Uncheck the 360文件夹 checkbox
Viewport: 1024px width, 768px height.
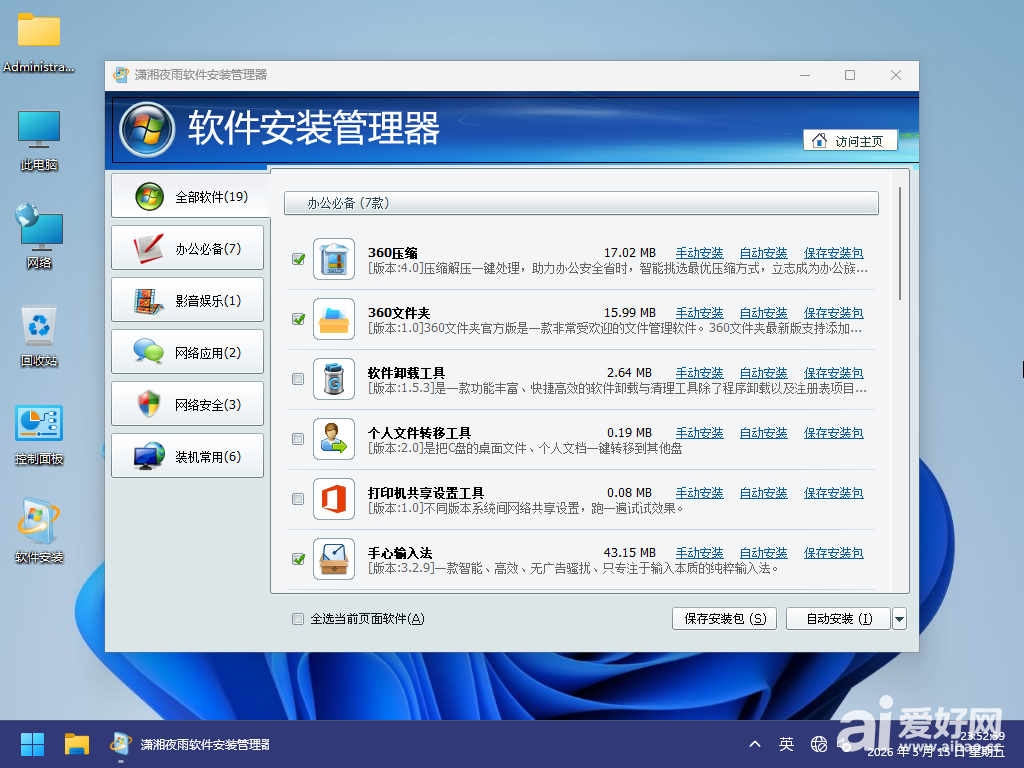298,319
